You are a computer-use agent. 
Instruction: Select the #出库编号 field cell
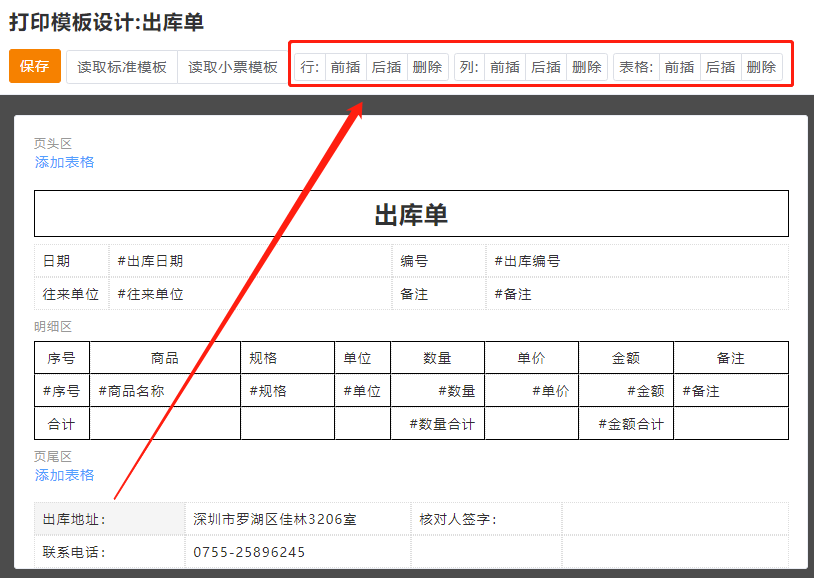click(x=636, y=261)
